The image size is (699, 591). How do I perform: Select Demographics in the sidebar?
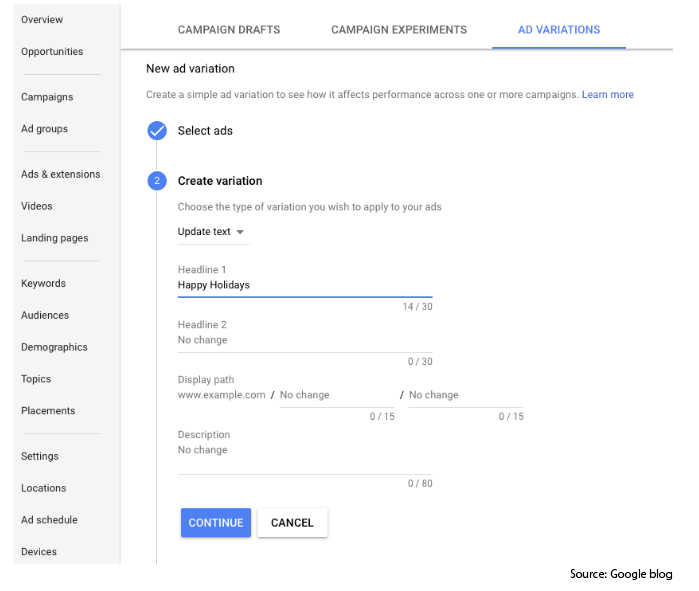[x=54, y=347]
